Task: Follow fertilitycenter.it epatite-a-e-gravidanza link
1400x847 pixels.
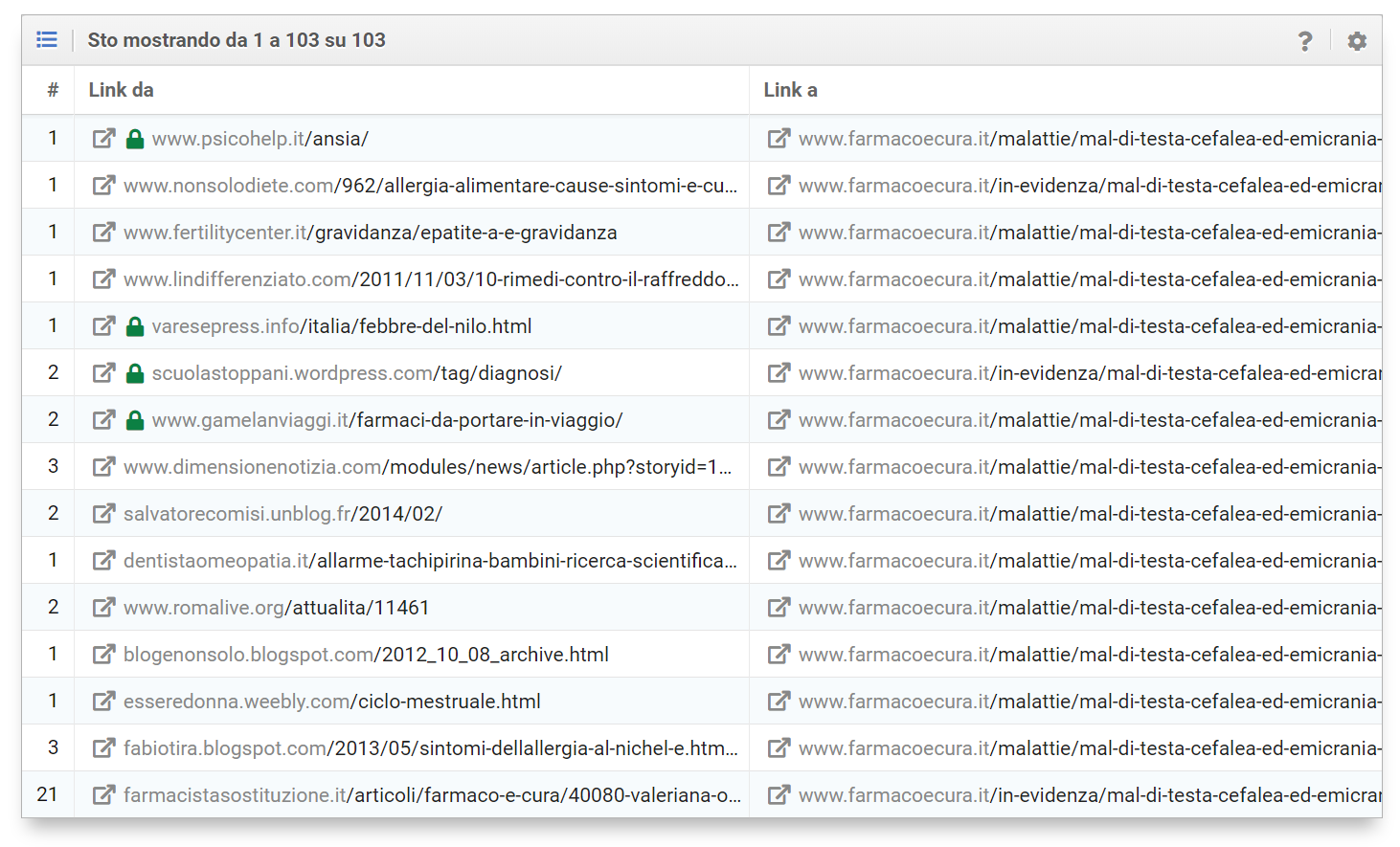Action: (370, 233)
